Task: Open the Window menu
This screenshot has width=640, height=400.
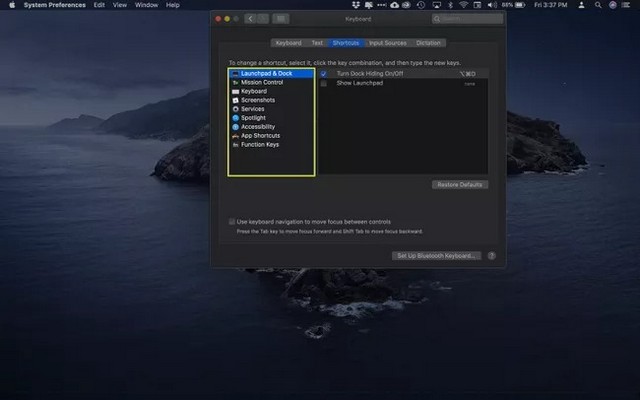Action: click(146, 5)
